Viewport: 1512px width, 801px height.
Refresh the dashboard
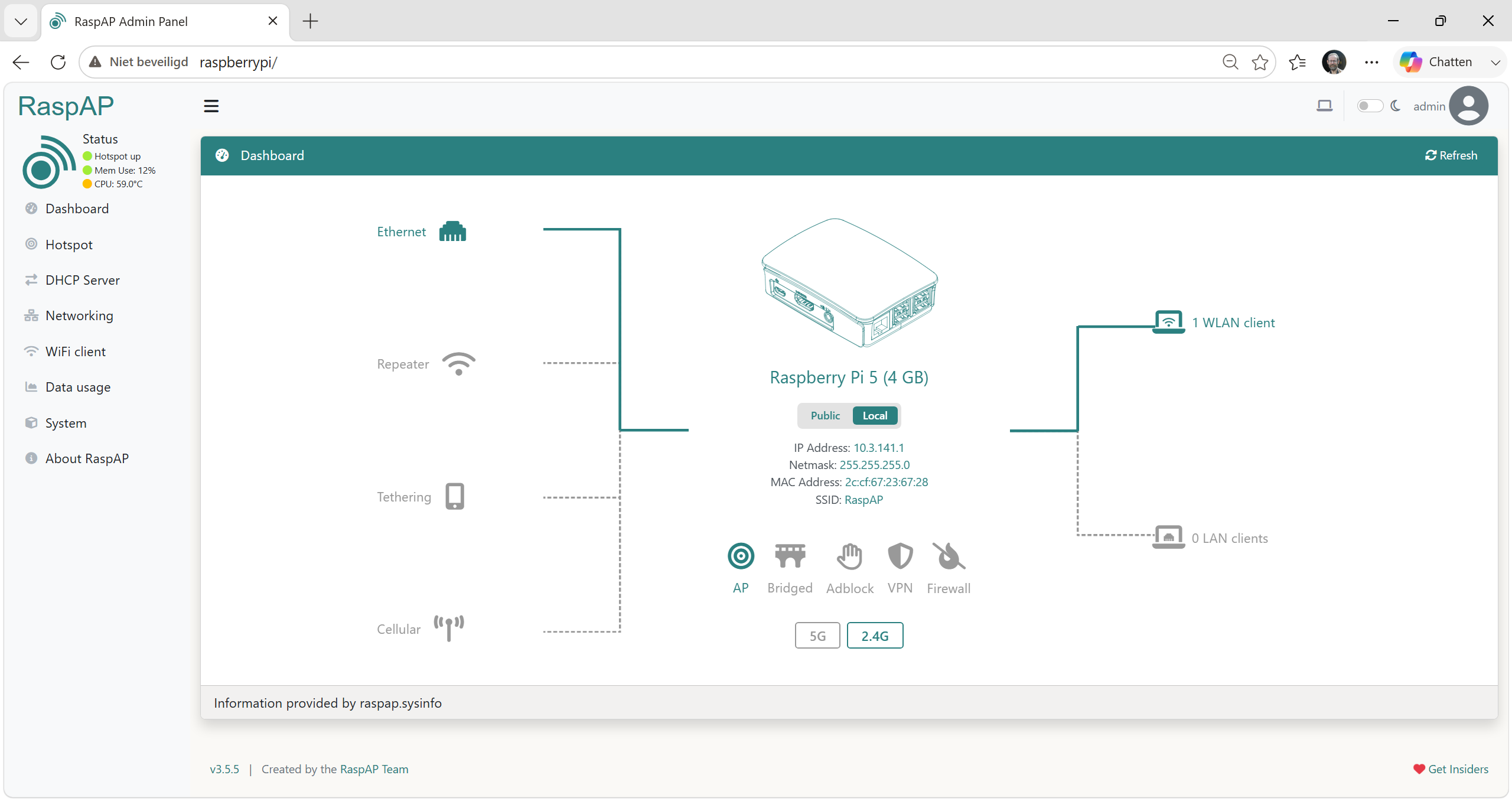(1451, 155)
